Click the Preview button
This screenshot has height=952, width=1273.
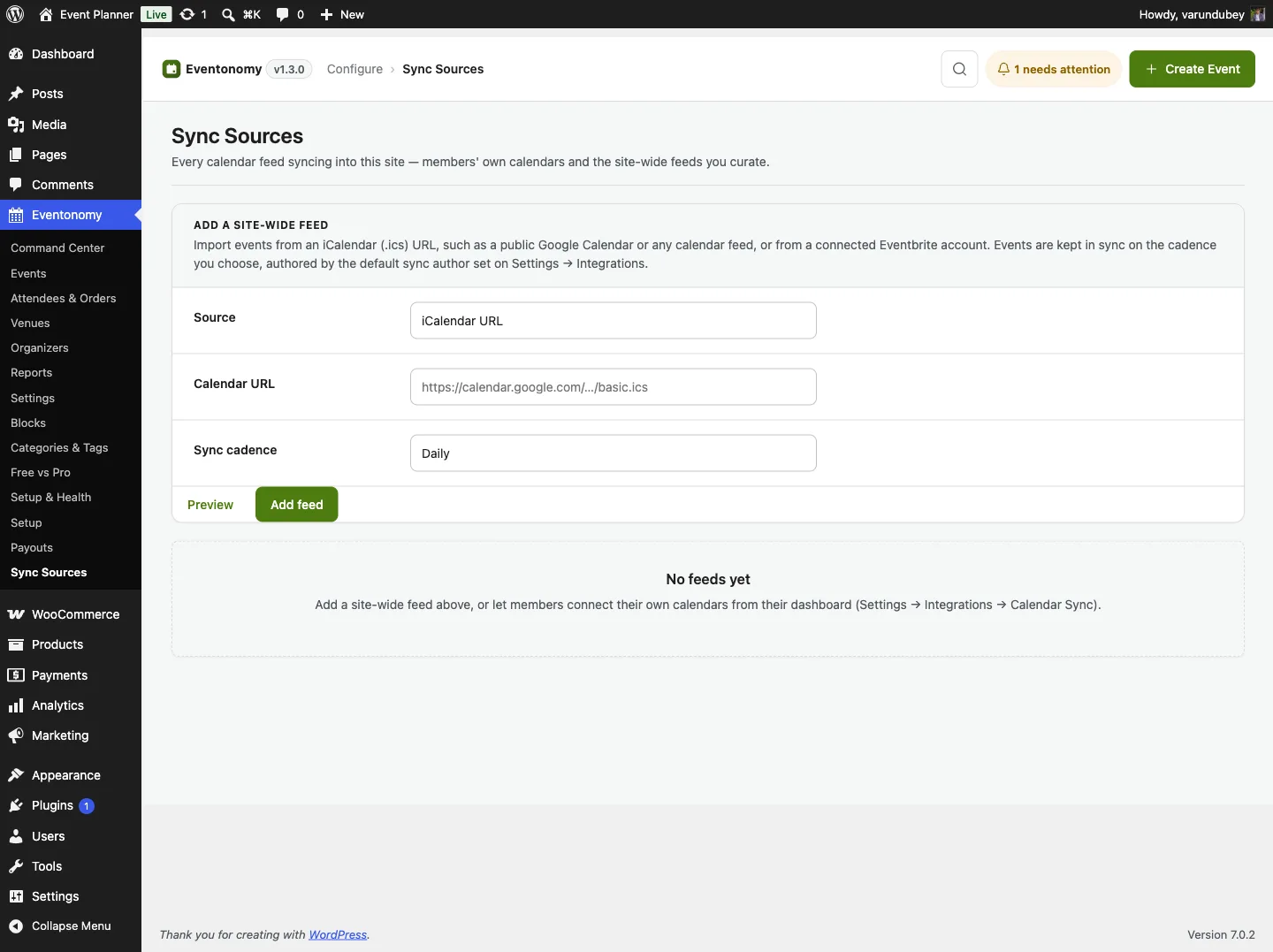click(x=210, y=505)
